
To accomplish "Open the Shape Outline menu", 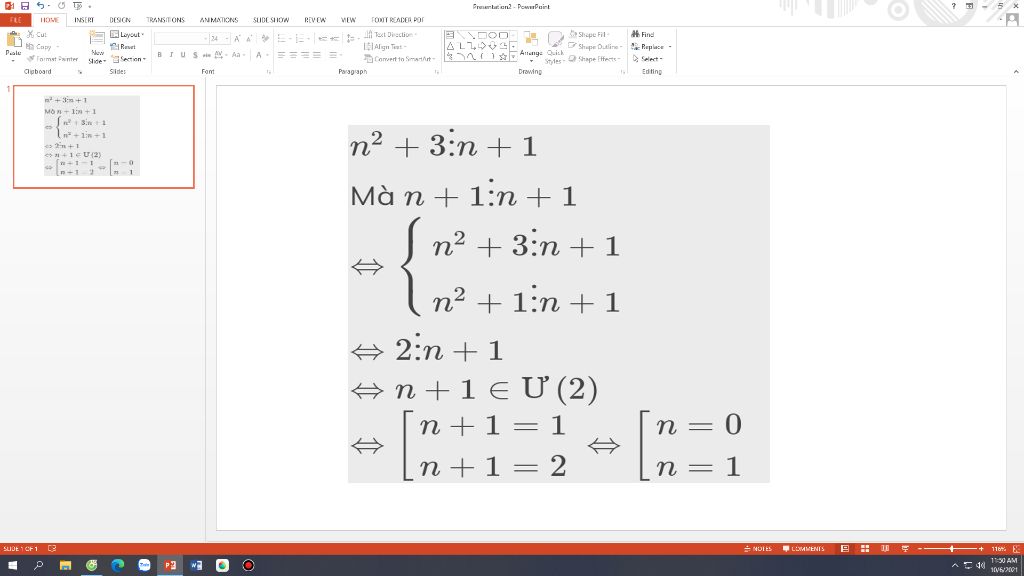I will (x=595, y=46).
